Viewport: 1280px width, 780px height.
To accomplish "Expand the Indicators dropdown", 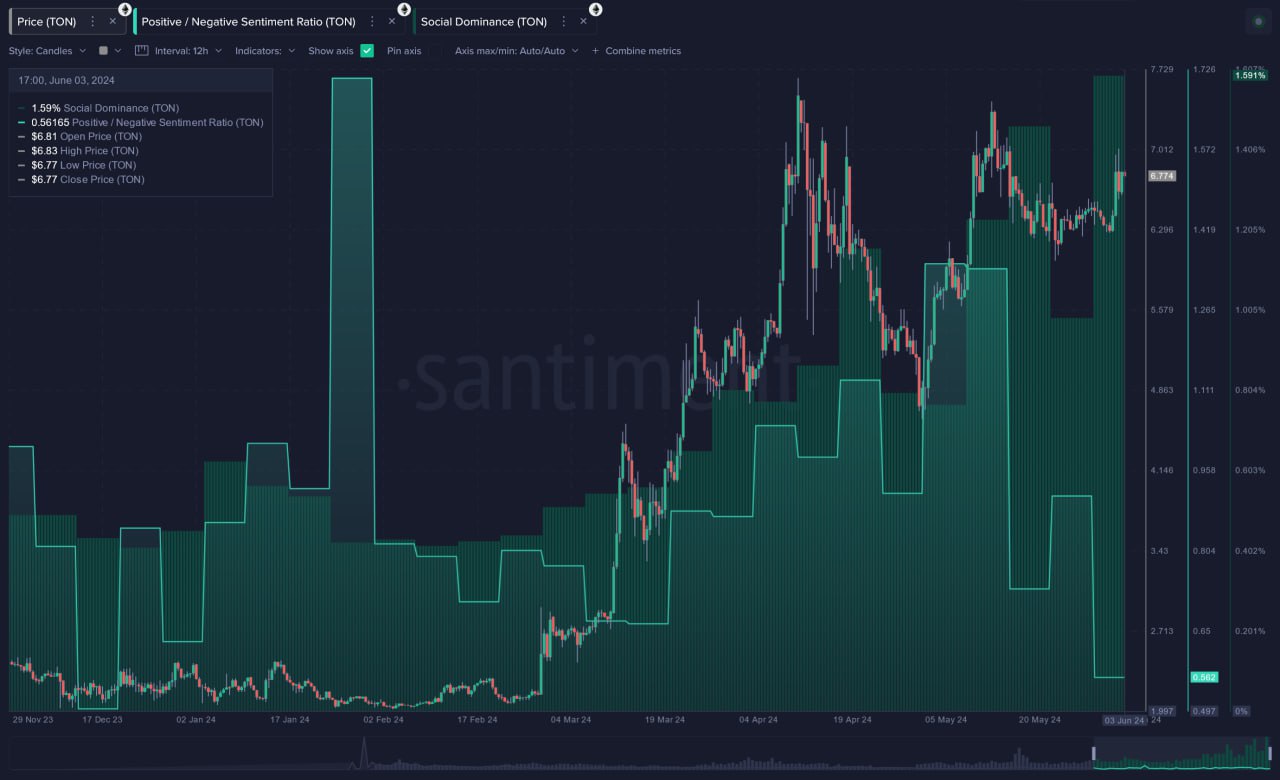I will pos(265,50).
